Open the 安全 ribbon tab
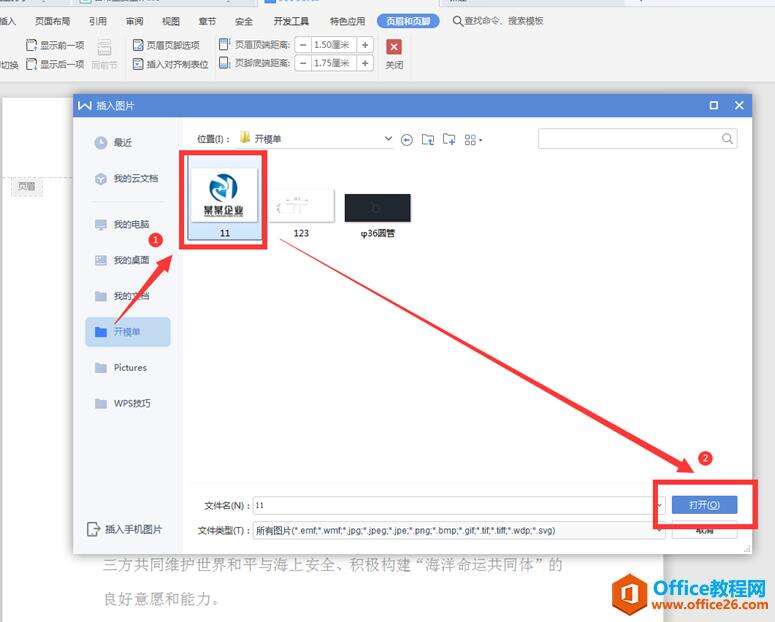Screen dimensions: 775x622 244,21
